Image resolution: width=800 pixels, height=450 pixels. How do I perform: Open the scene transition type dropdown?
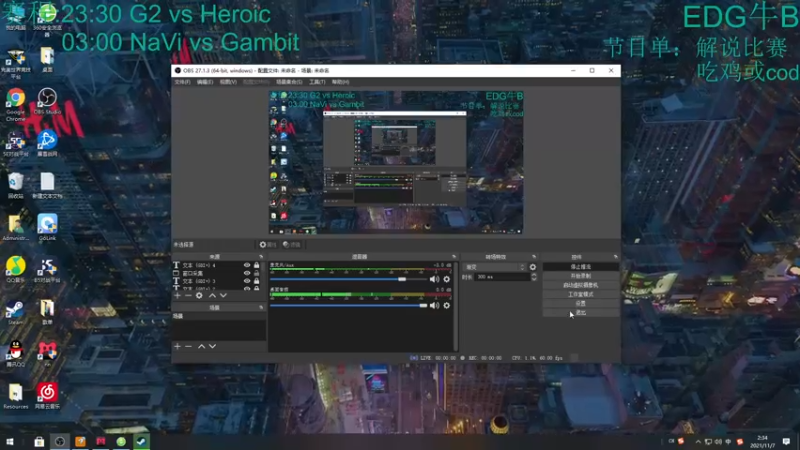pyautogui.click(x=494, y=267)
